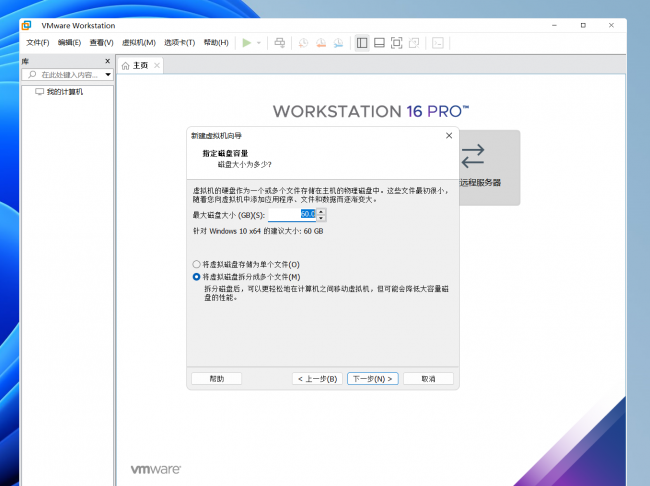Open the 文件(F) menu

pyautogui.click(x=37, y=42)
